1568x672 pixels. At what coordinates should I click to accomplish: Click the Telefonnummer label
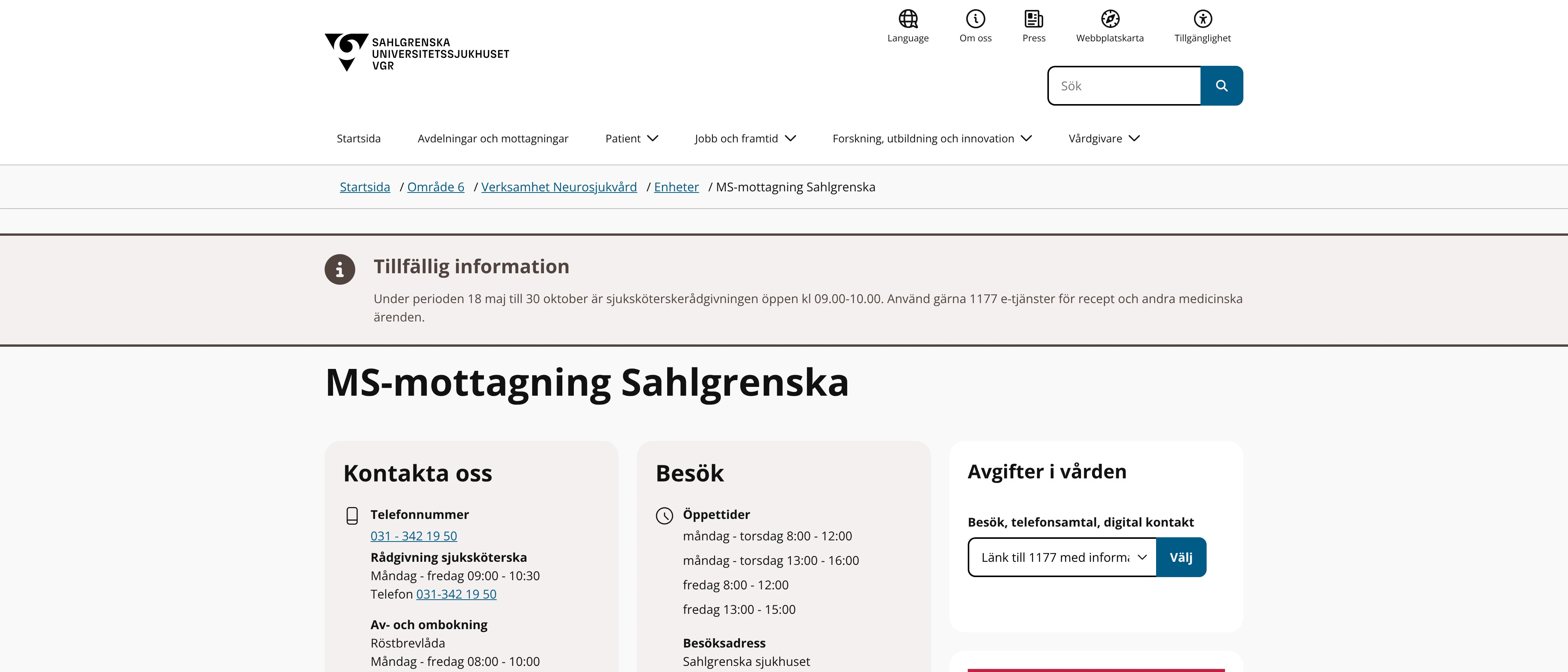tap(420, 514)
